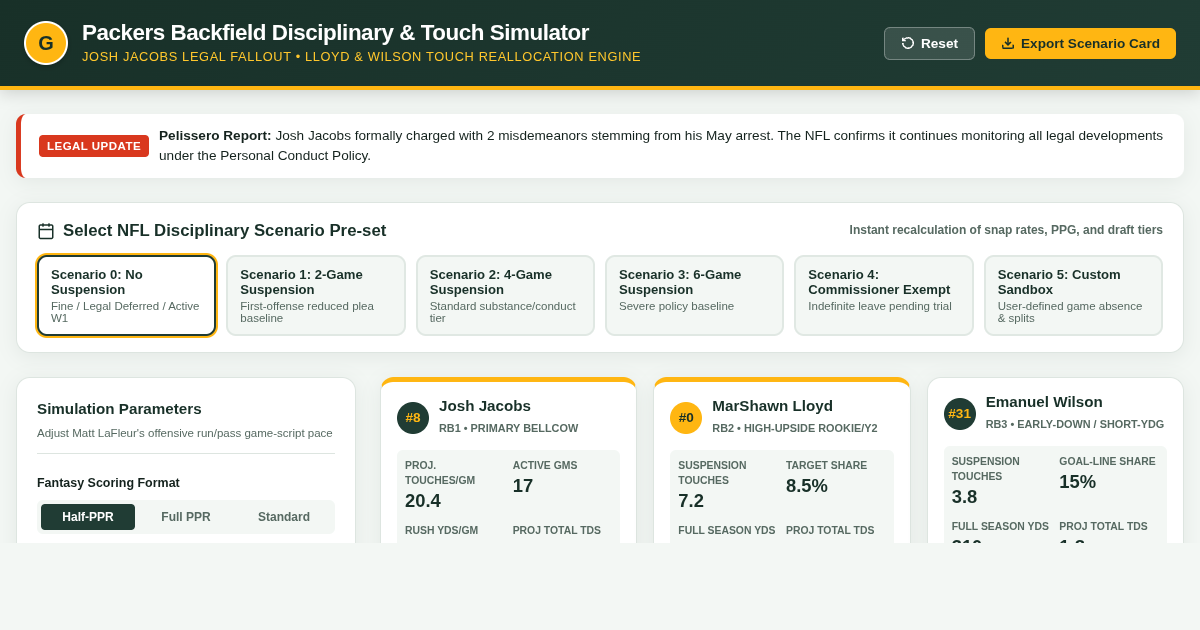Screen dimensions: 1200x630
Task: Click Josh Jacobs #8 jersey badge
Action: point(413,418)
